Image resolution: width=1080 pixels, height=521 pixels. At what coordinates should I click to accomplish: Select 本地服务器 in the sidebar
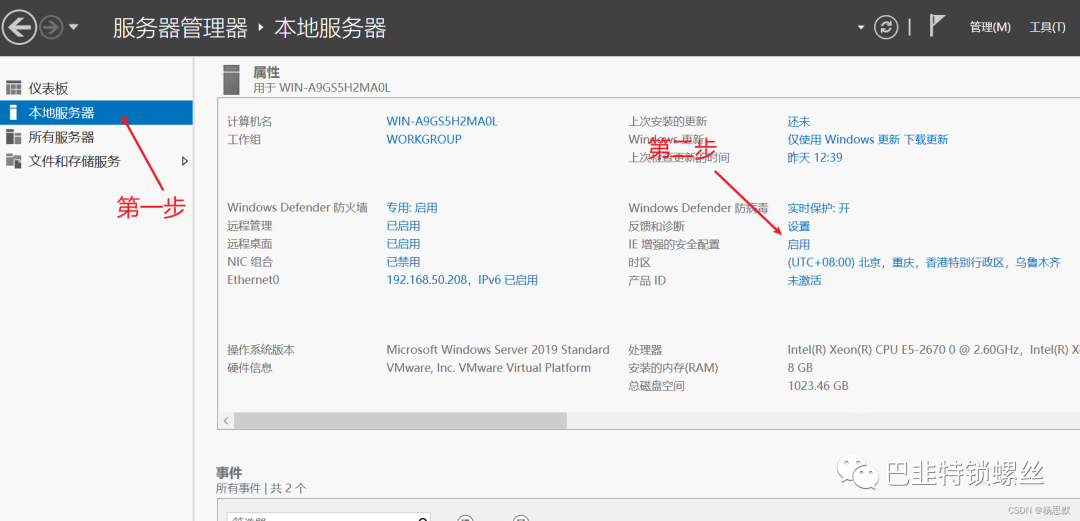tap(96, 112)
